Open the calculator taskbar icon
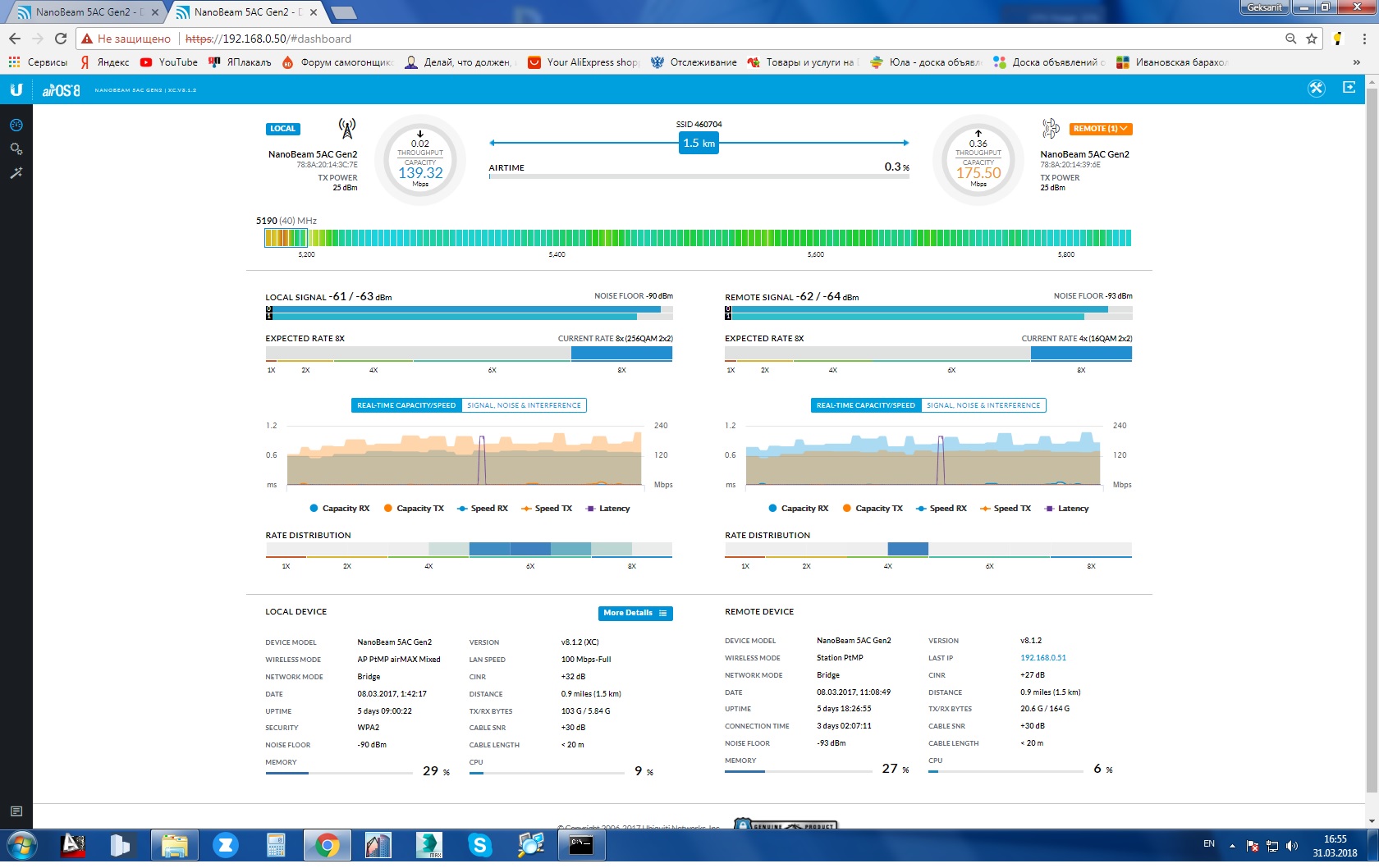This screenshot has height=868, width=1379. coord(276,845)
